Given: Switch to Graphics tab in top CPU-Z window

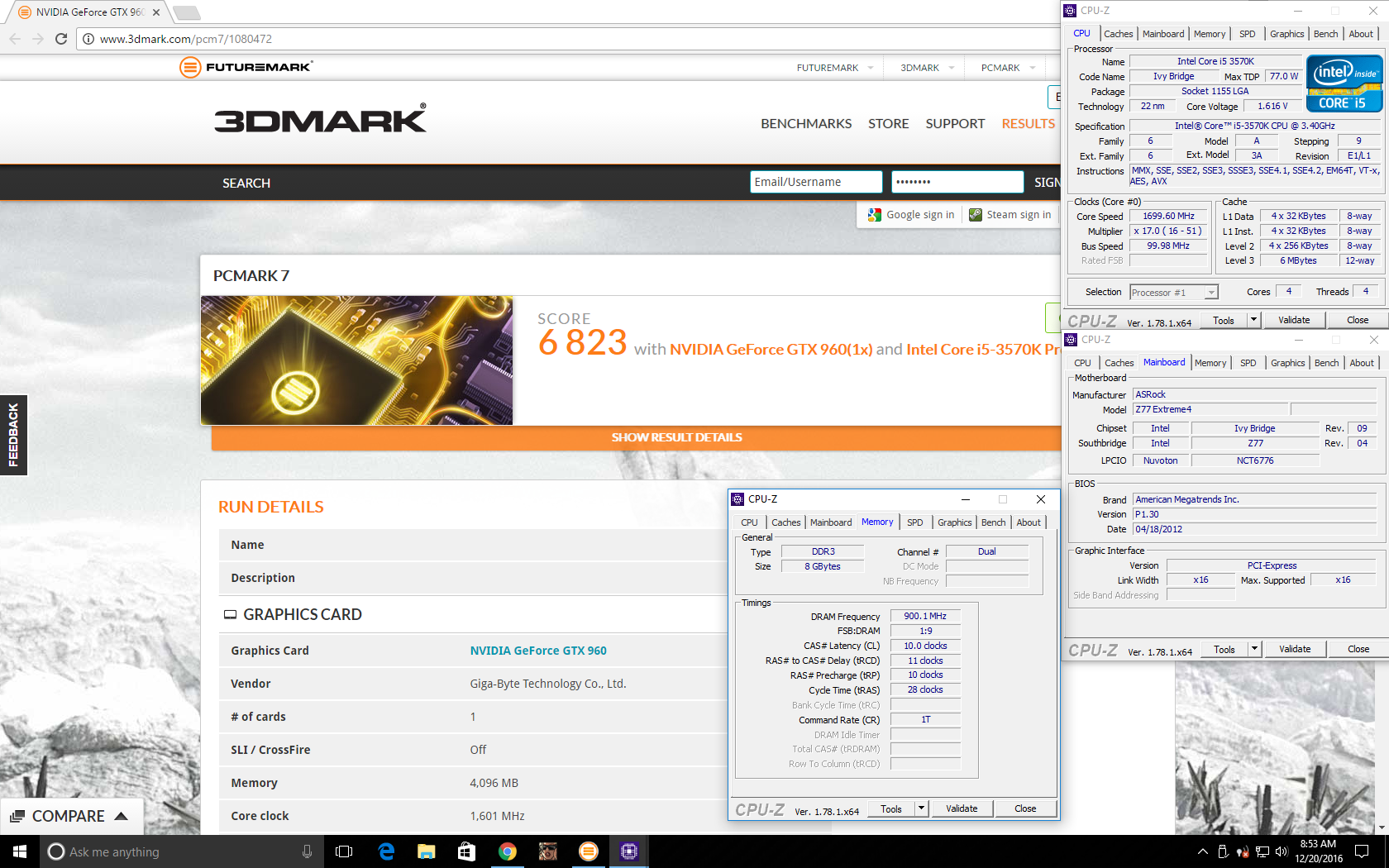Looking at the screenshot, I should pos(1286,34).
